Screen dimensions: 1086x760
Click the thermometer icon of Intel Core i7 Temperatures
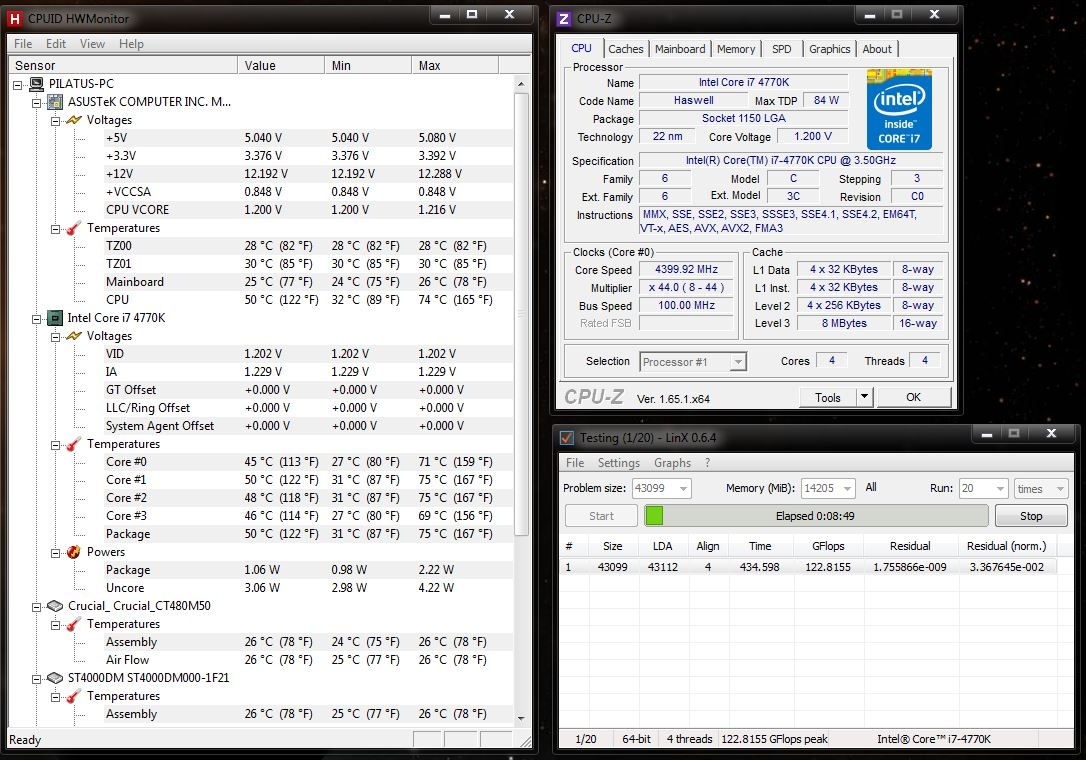coord(73,444)
